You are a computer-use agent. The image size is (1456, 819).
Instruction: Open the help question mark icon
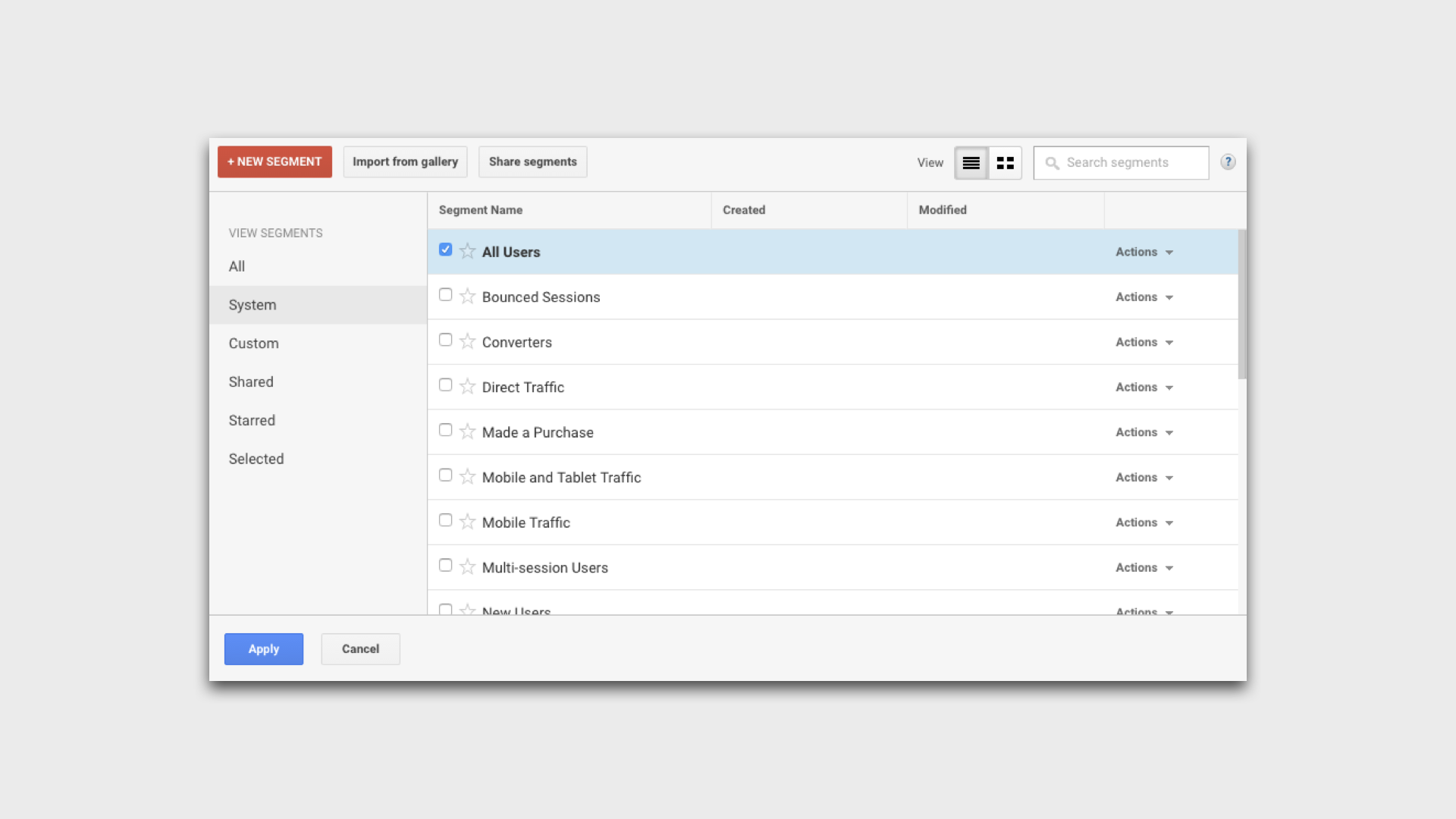1228,162
